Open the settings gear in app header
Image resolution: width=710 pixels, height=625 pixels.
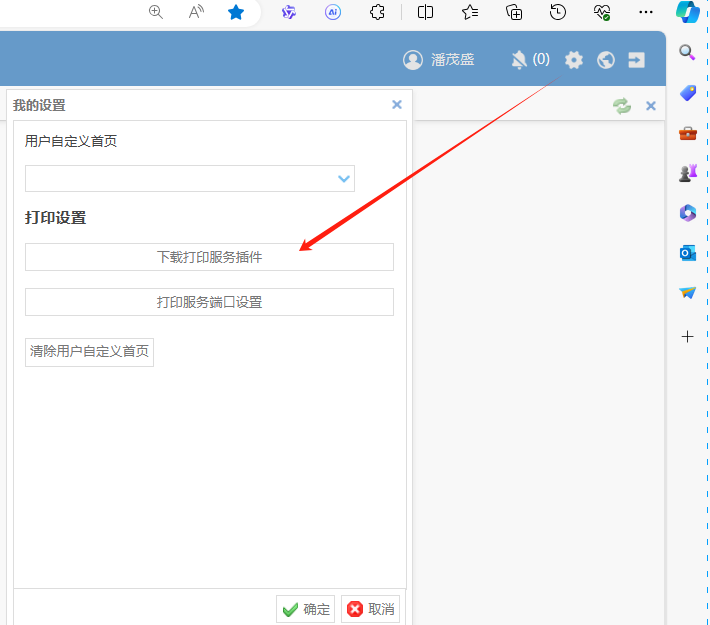573,60
